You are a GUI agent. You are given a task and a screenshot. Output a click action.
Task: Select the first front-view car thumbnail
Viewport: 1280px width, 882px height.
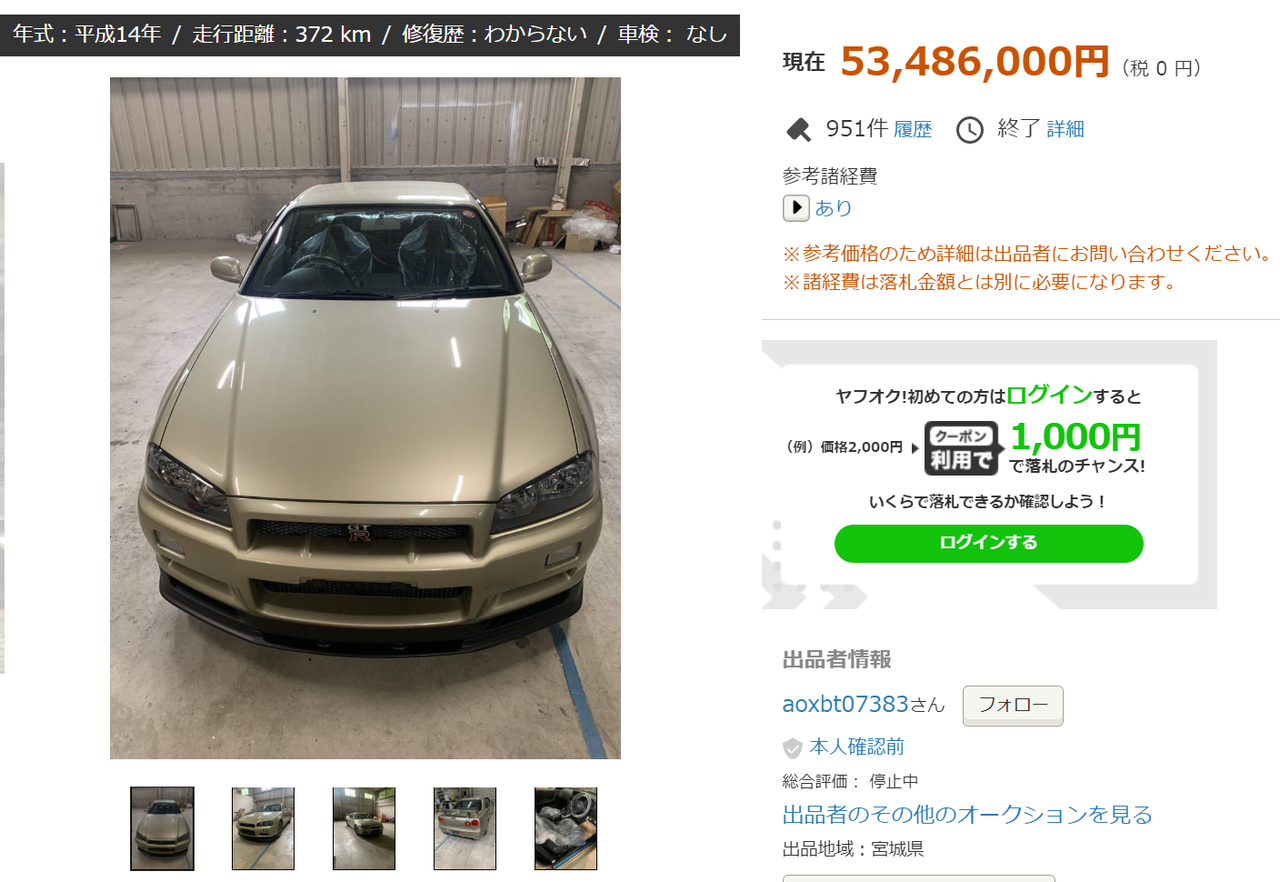point(162,828)
